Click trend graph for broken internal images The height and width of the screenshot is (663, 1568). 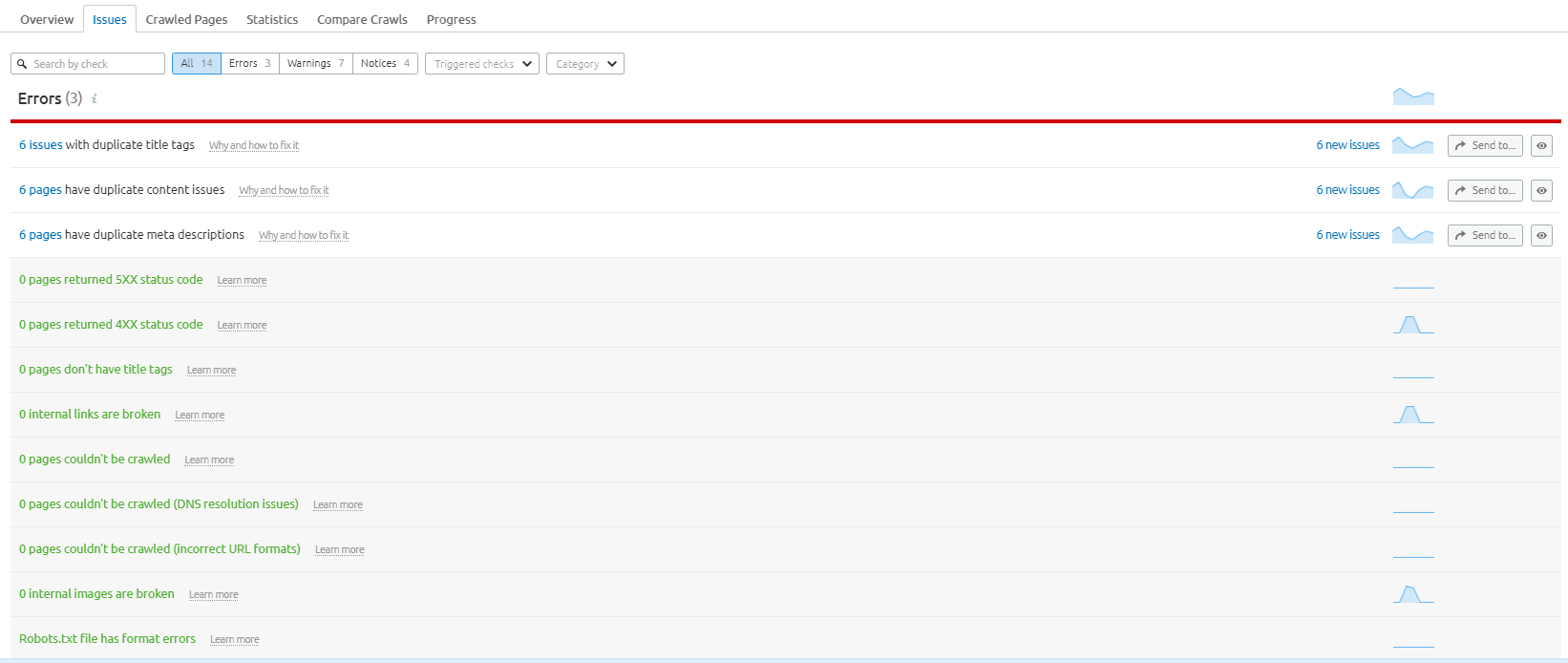[1413, 594]
